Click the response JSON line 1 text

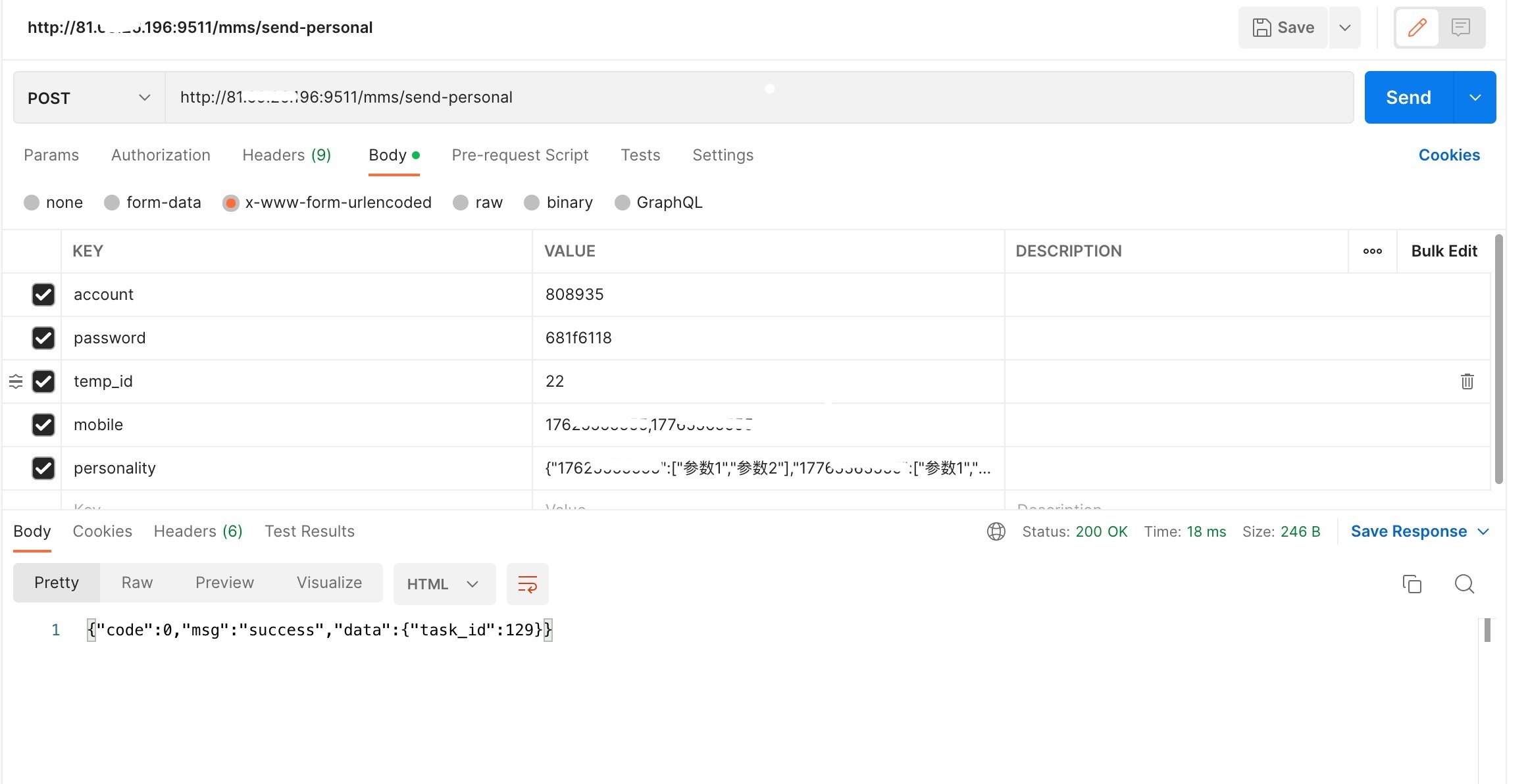320,630
